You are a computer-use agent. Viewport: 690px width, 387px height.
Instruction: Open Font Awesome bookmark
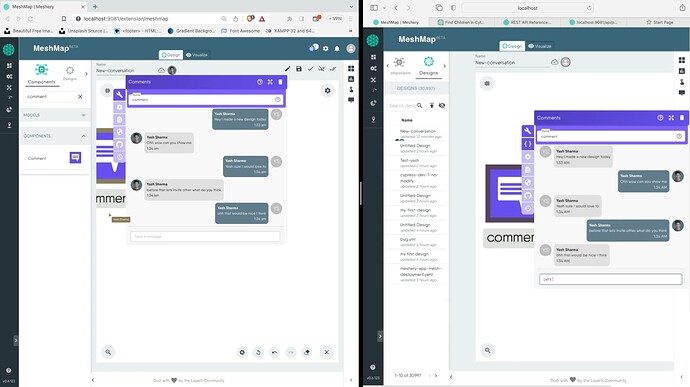[x=240, y=31]
